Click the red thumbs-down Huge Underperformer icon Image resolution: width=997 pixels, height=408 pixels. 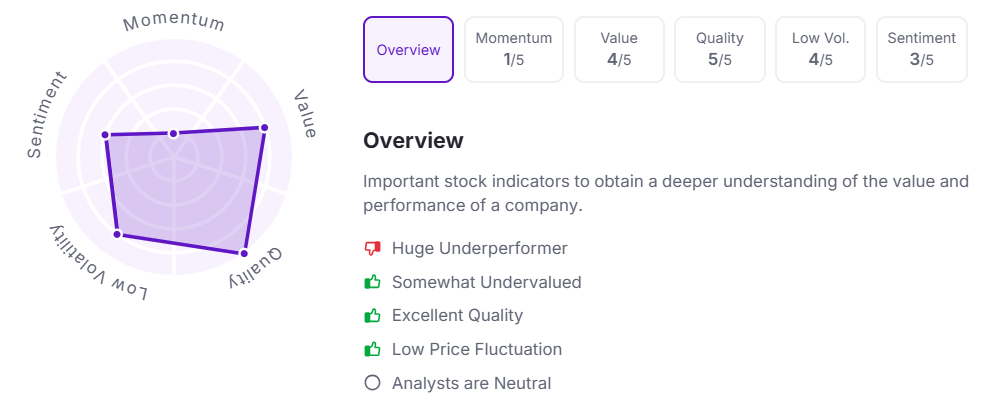click(x=373, y=248)
